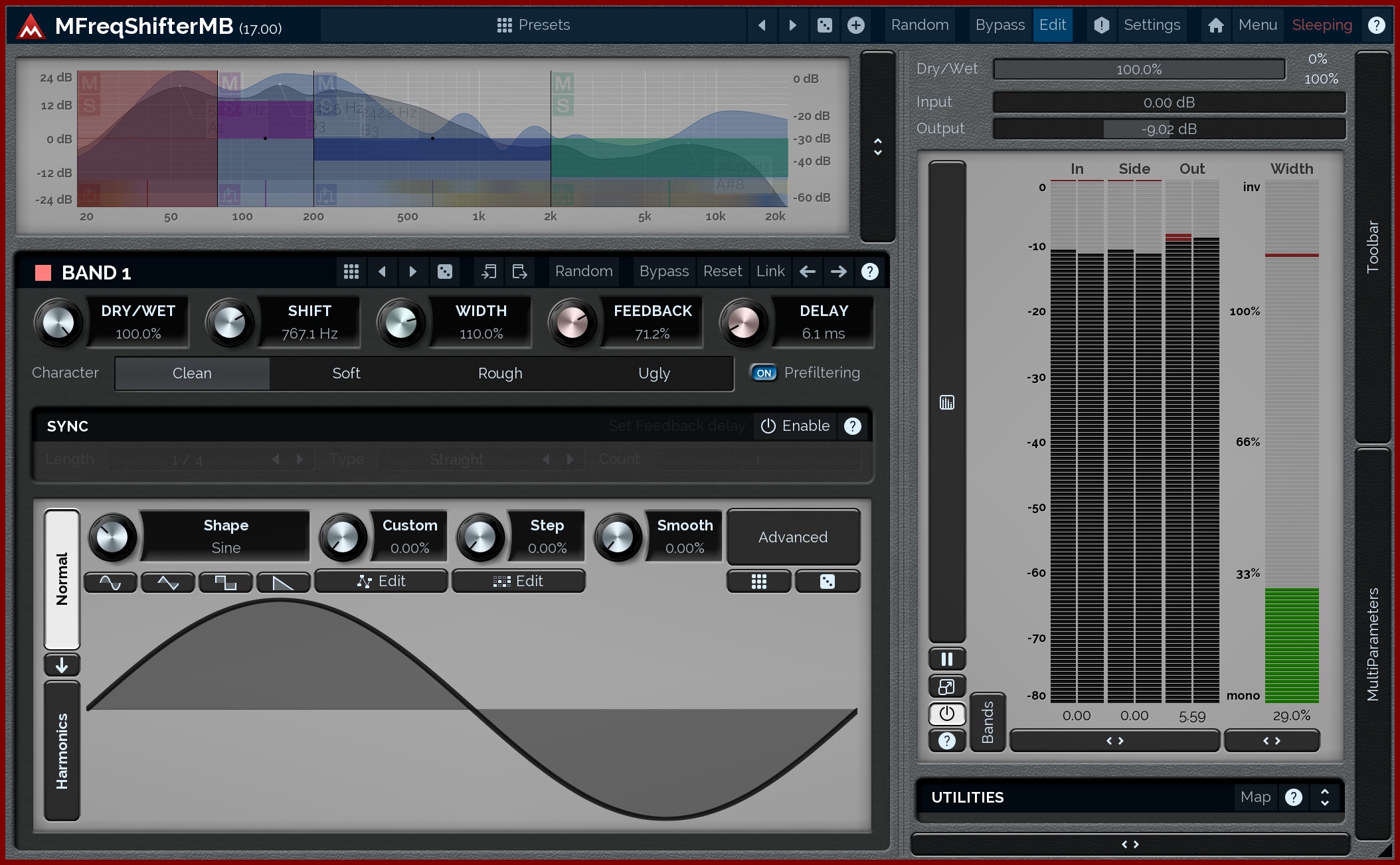Click the Advanced button
The height and width of the screenshot is (865, 1400).
click(x=793, y=537)
